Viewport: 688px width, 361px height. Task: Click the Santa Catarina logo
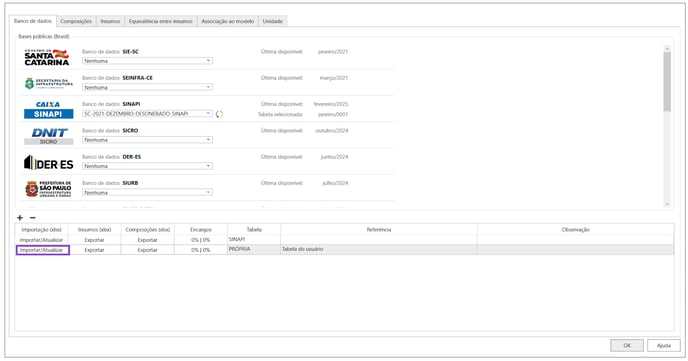47,57
